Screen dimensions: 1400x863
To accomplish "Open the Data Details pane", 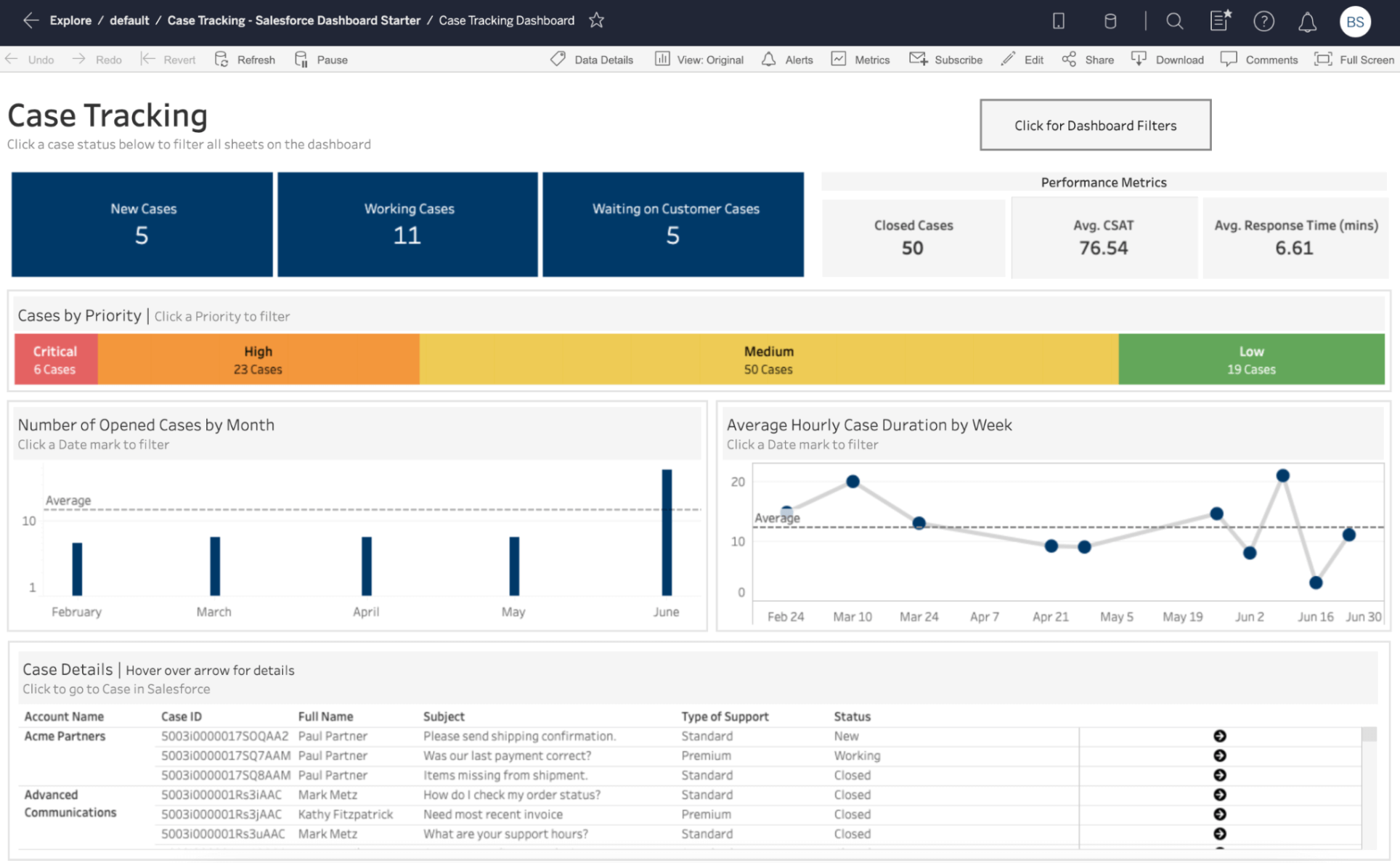I will [592, 60].
